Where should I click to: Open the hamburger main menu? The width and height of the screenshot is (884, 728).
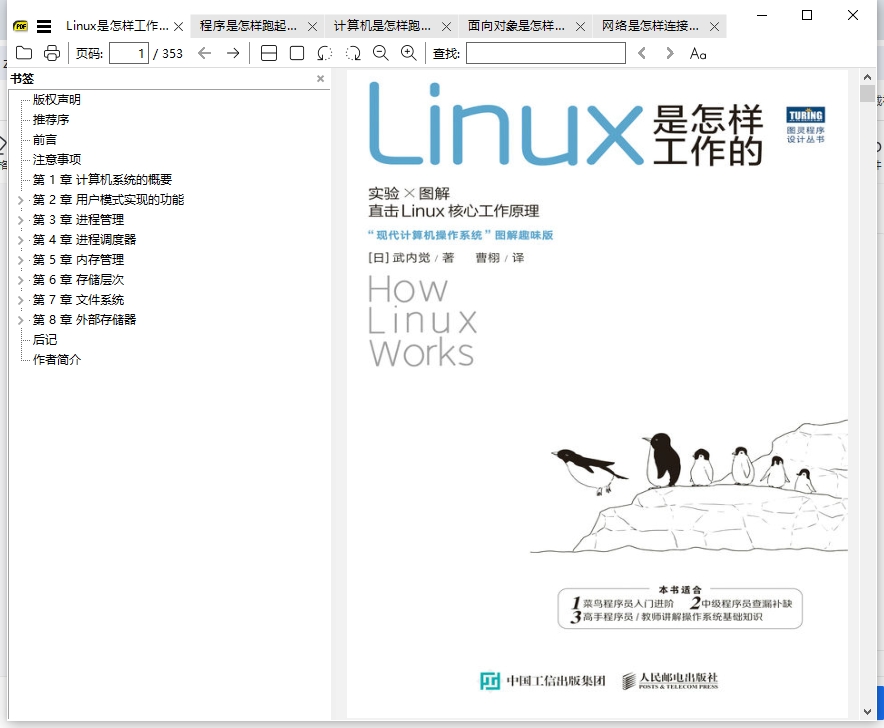click(44, 26)
